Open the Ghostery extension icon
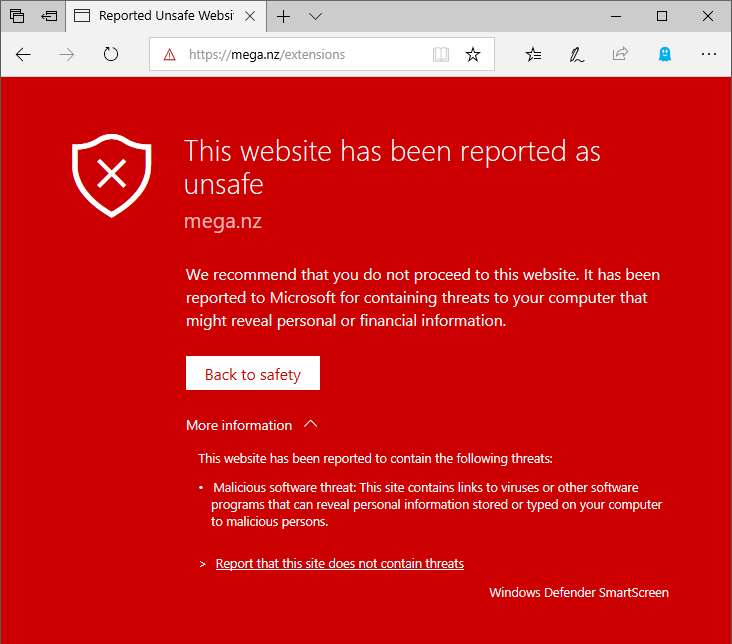Screen dimensions: 732x644 coord(665,55)
